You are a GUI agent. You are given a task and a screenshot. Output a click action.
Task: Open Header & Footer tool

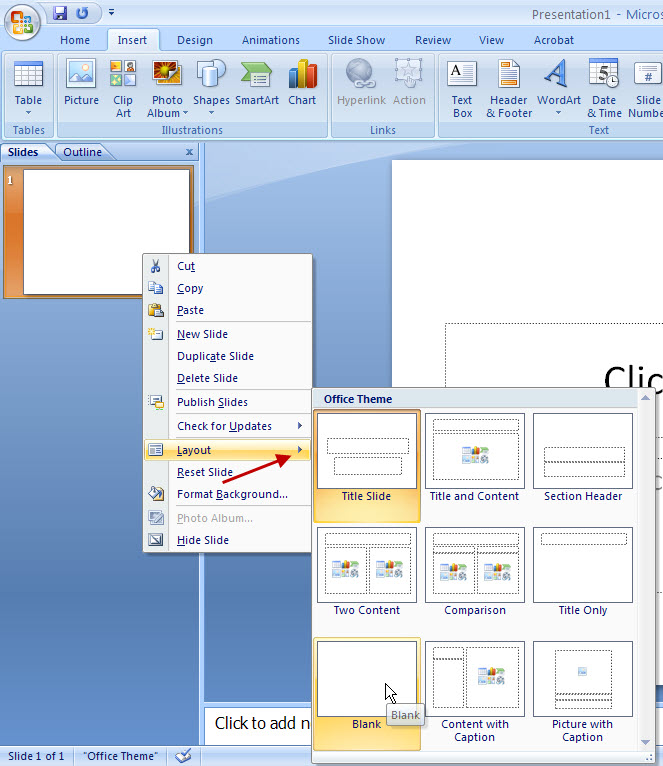(509, 89)
